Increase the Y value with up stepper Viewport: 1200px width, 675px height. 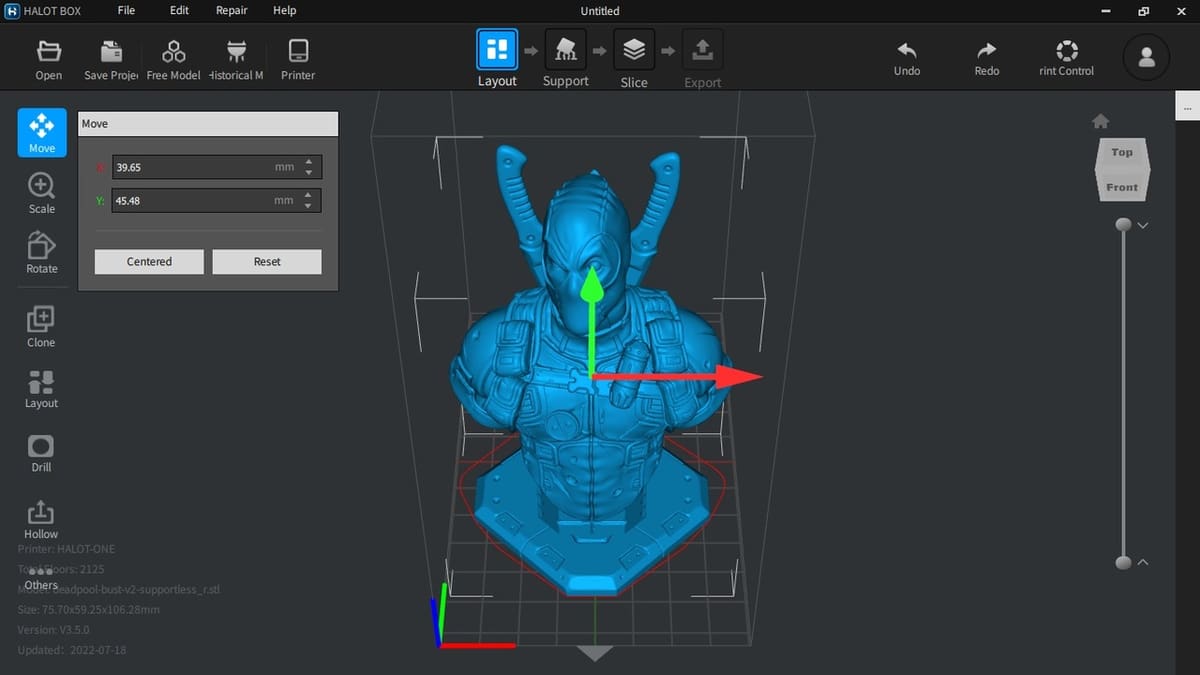(x=309, y=195)
